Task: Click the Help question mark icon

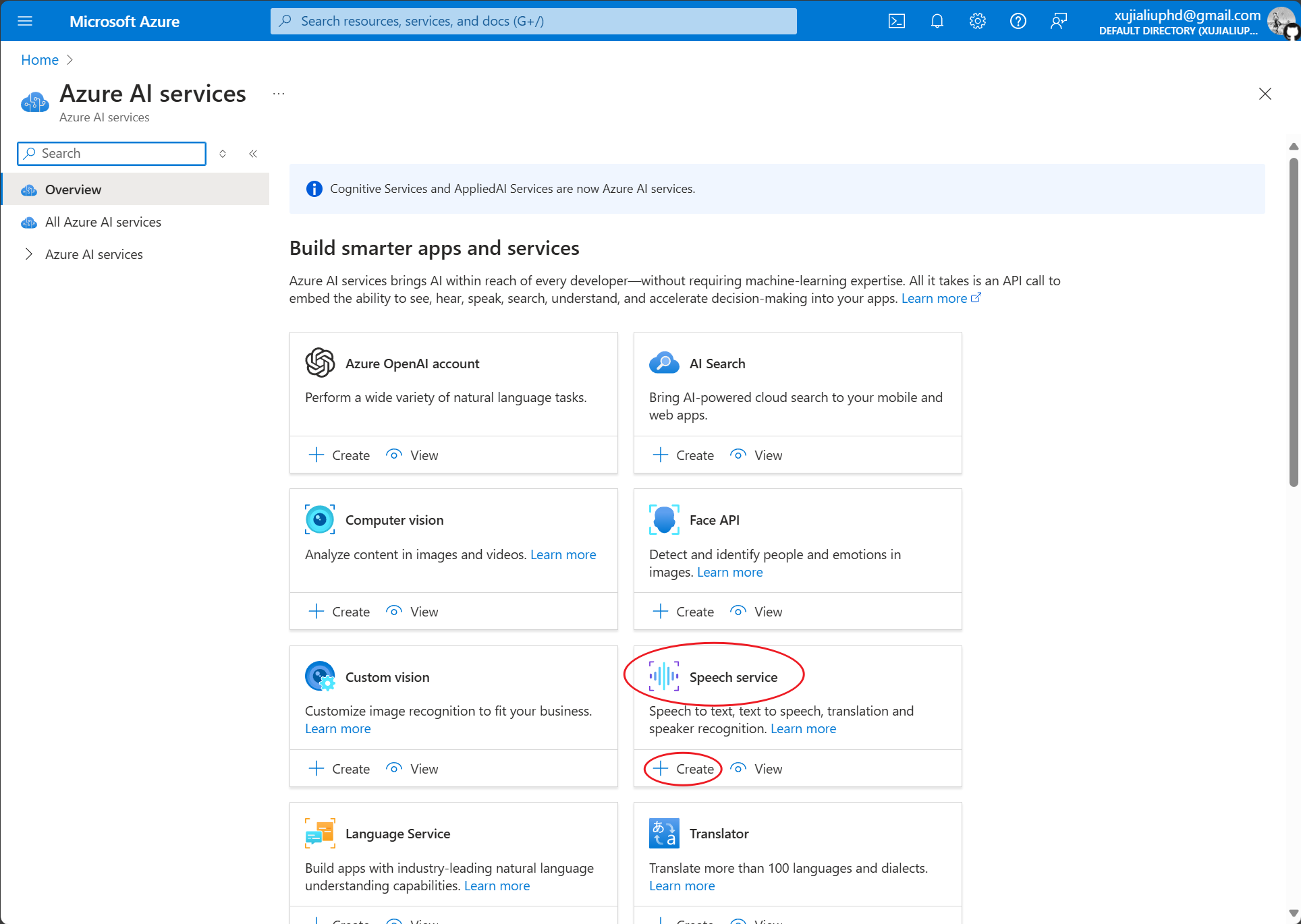Action: click(1018, 21)
